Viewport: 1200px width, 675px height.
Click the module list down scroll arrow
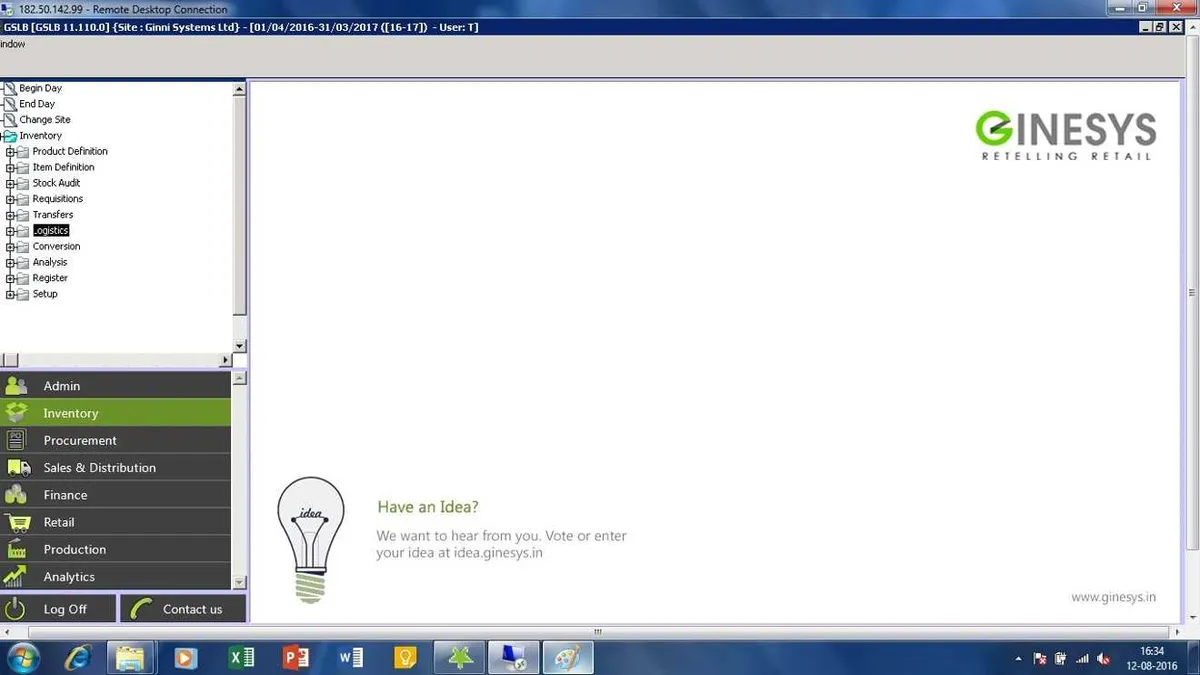(x=239, y=582)
